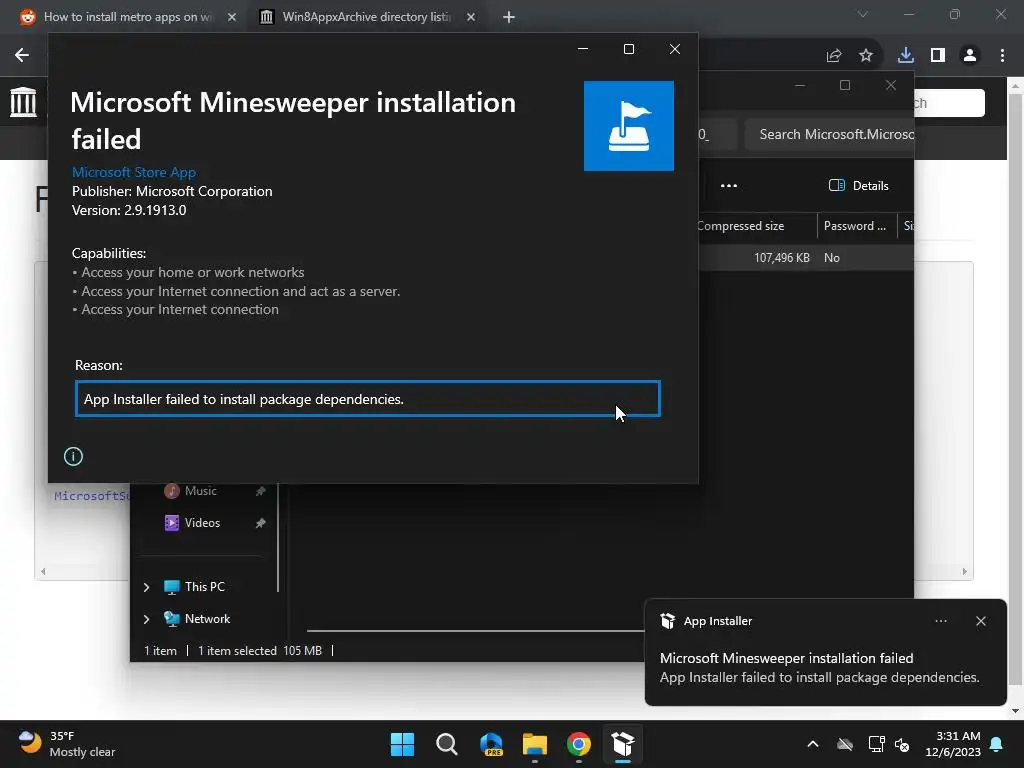Click the No password cell

click(831, 258)
